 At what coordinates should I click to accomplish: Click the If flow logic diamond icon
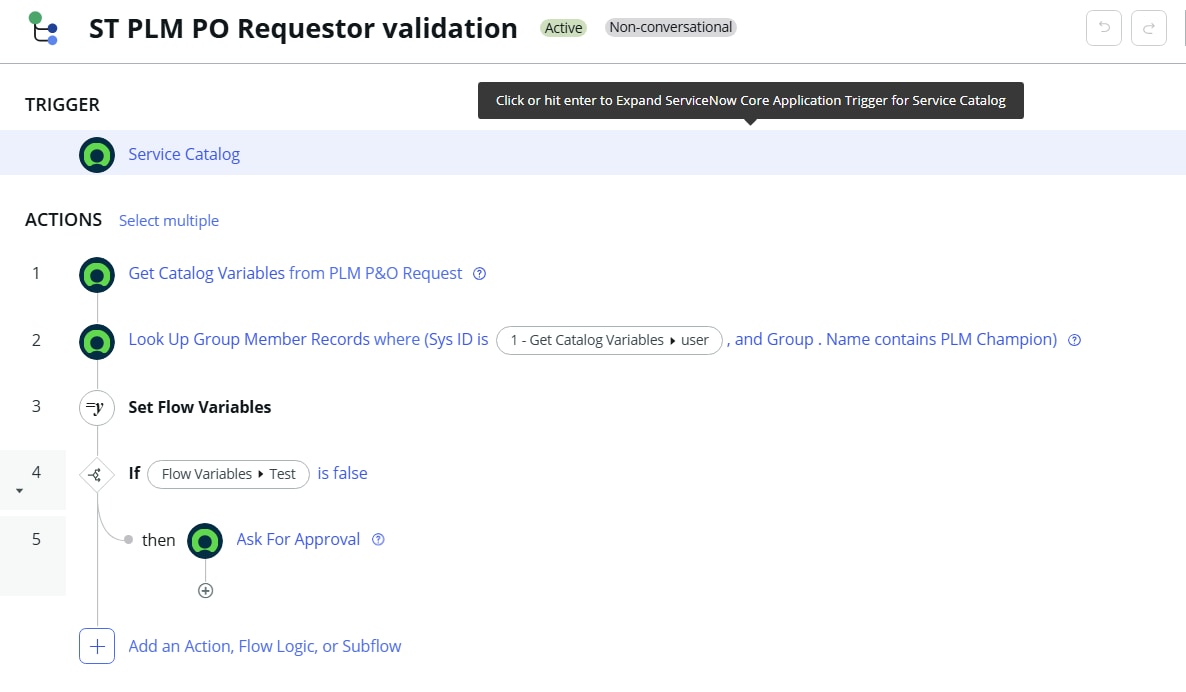click(x=97, y=473)
